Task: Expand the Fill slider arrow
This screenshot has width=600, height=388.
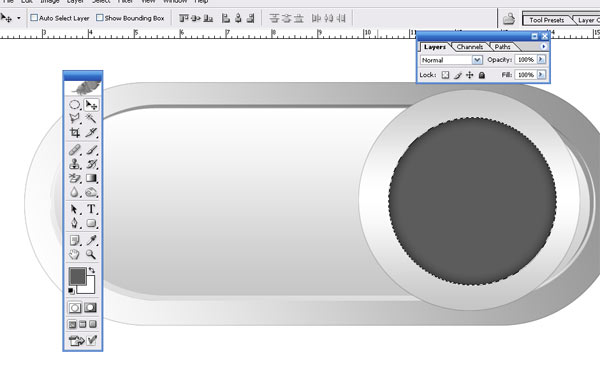Action: 541,75
